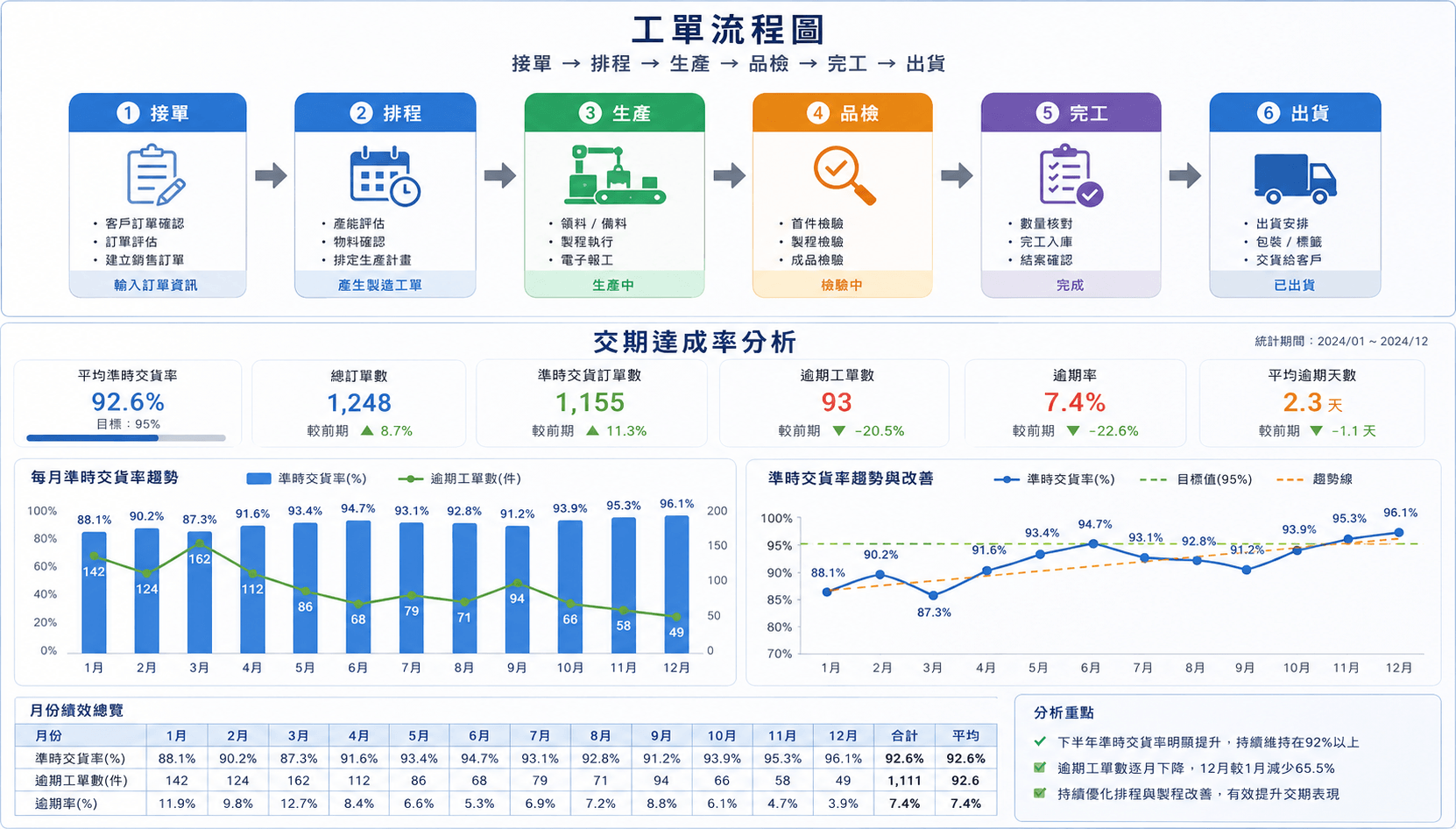Click the 產生製造工單 footer button

pyautogui.click(x=385, y=285)
